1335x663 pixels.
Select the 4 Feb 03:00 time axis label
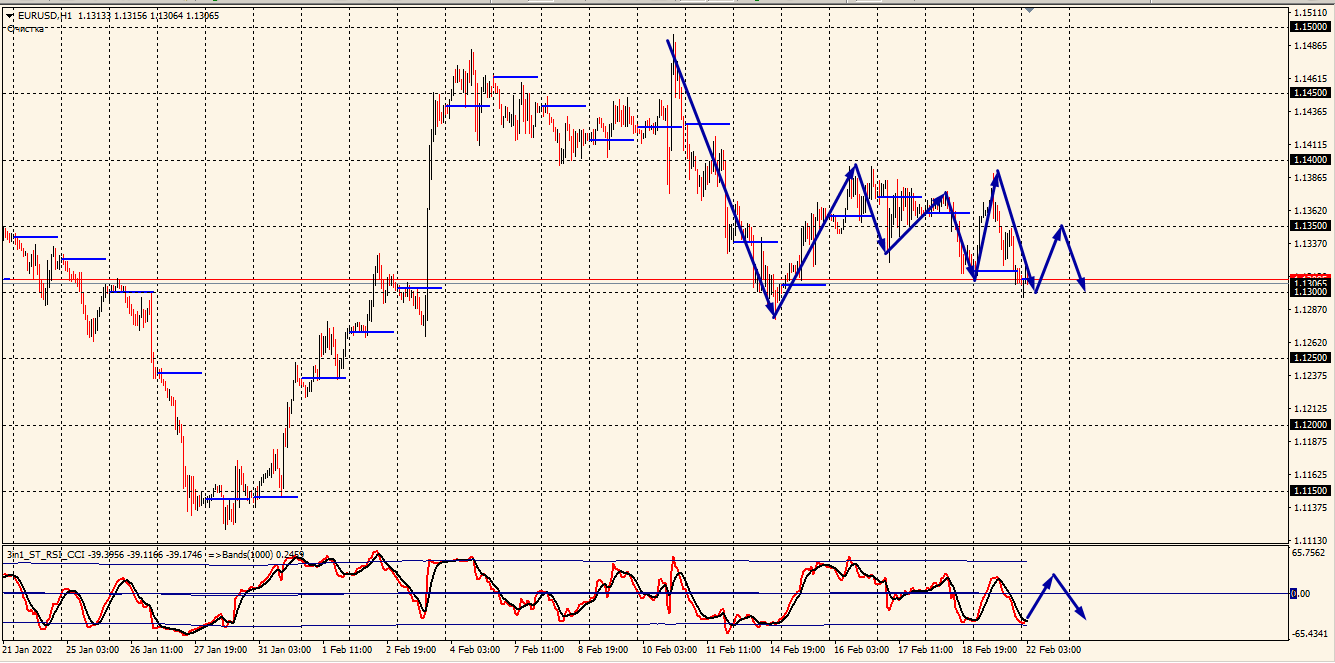[x=474, y=650]
